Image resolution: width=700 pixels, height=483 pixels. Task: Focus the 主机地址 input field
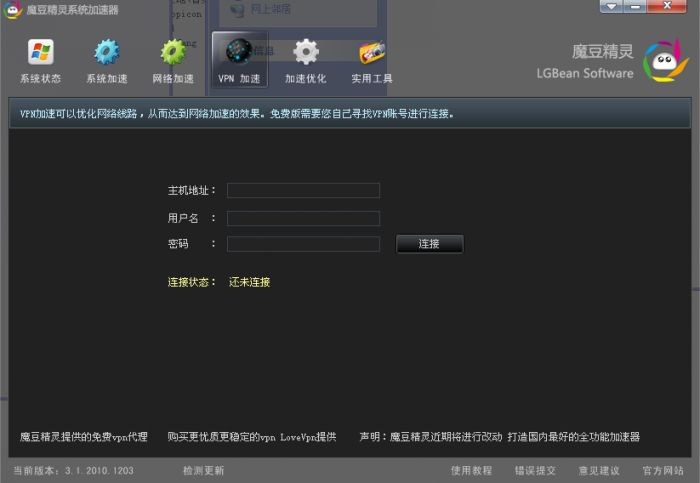(304, 191)
